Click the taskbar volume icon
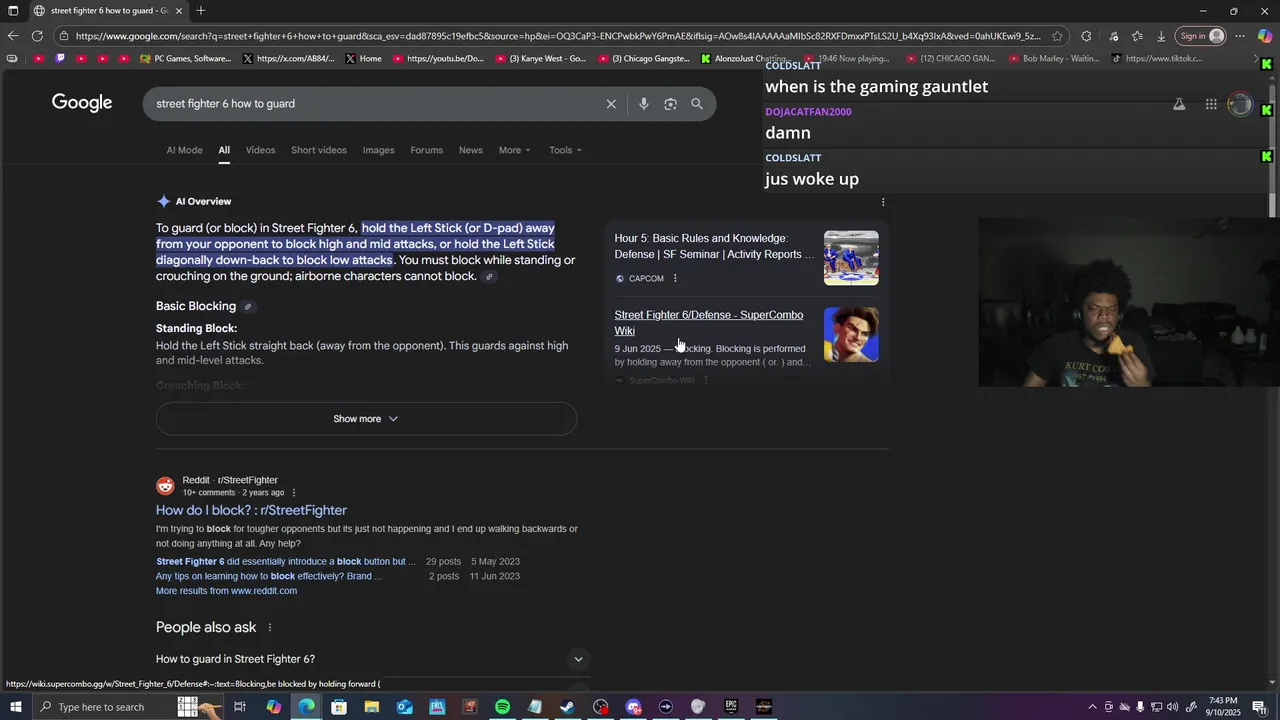Viewport: 1280px width, 720px height. pos(1172,707)
